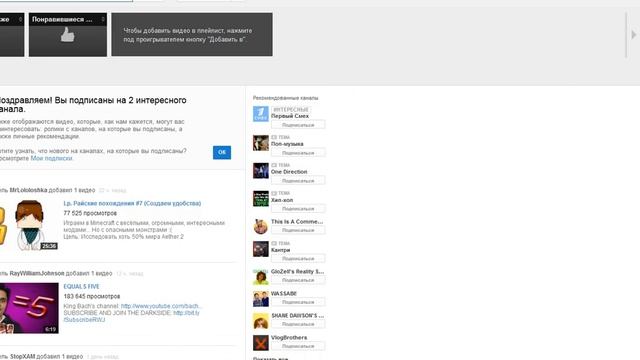Open Кантри name link
Viewport: 640px width, 360px height.
click(280, 250)
